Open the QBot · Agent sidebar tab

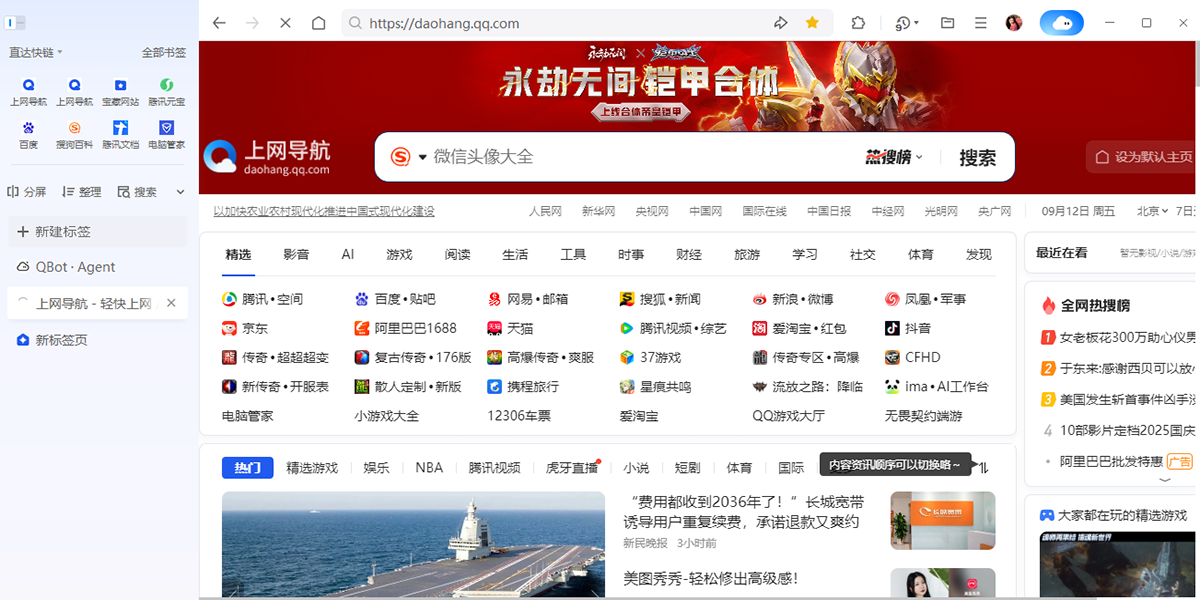pos(97,267)
